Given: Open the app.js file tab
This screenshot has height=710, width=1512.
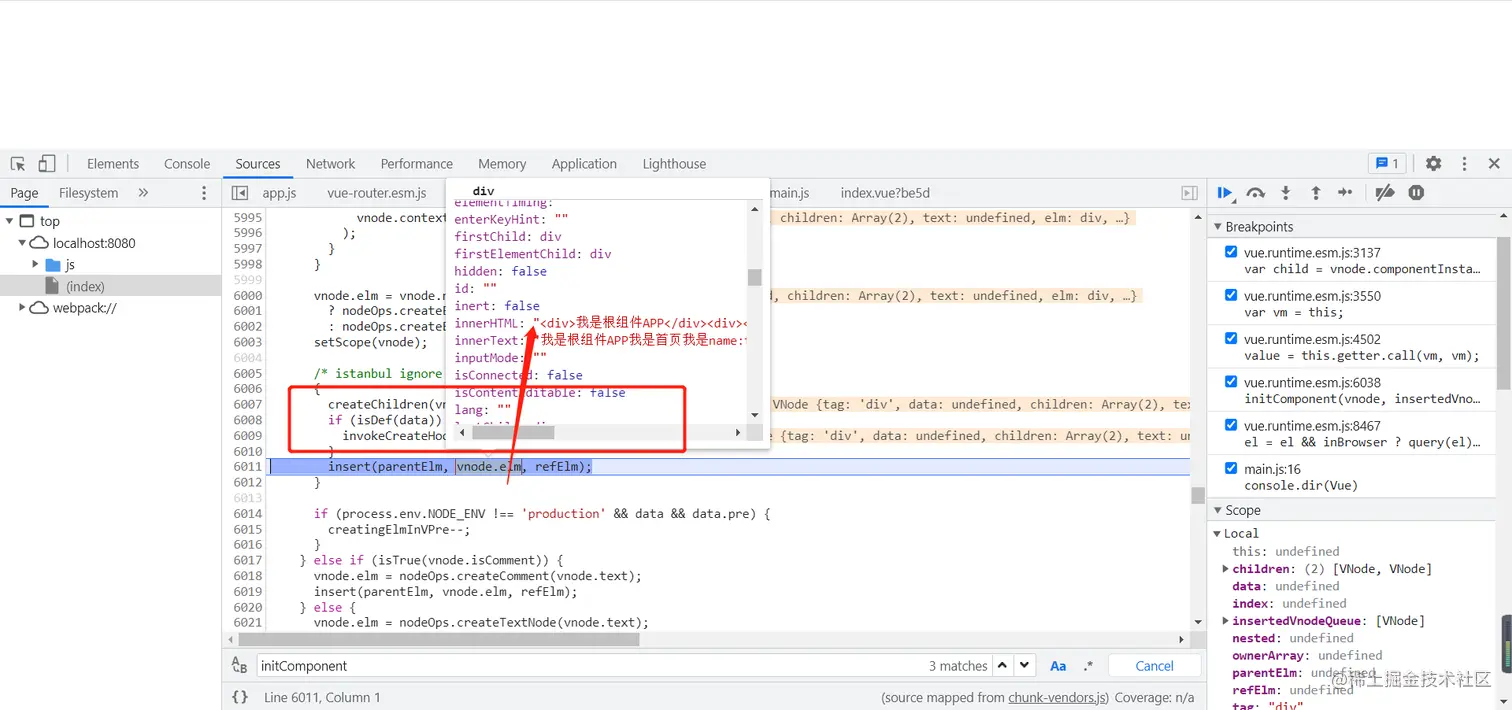Looking at the screenshot, I should 280,193.
